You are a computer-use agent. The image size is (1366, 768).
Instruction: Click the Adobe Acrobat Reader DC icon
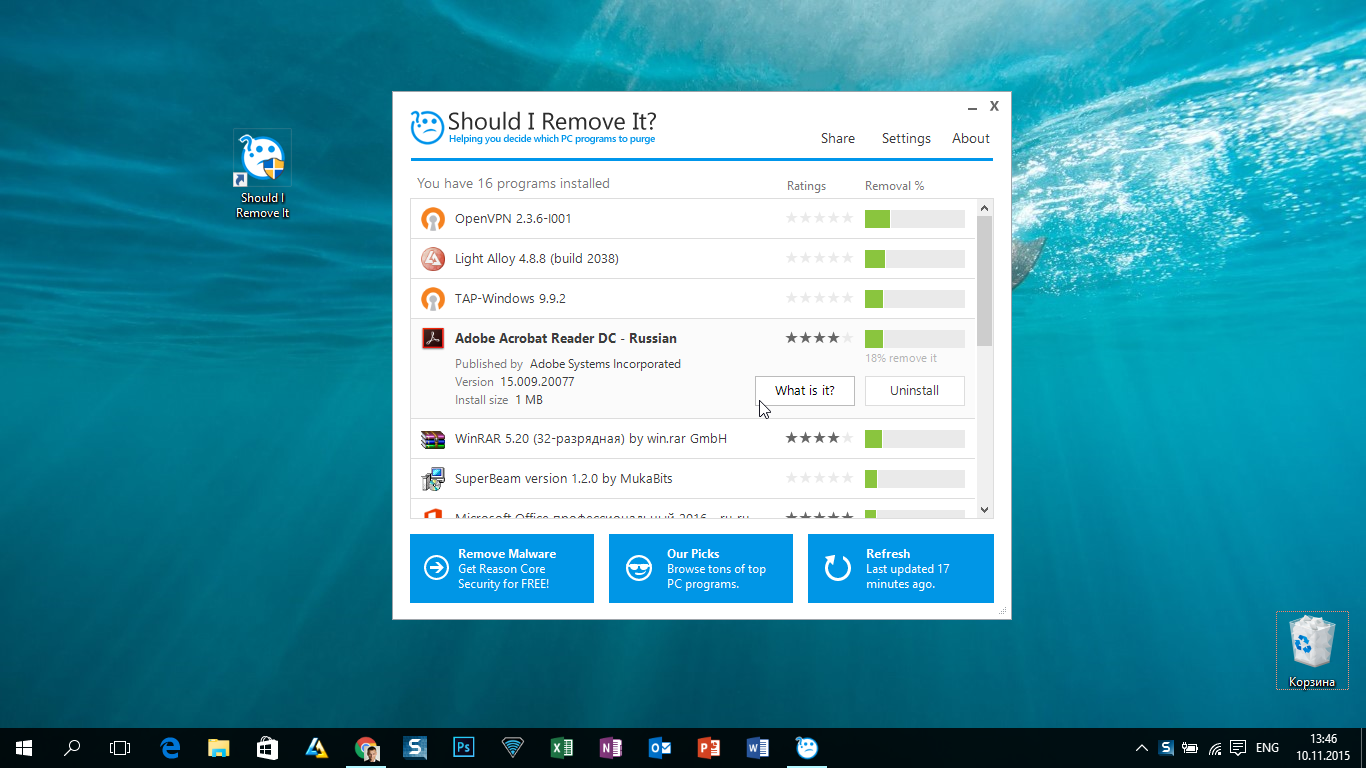pos(432,339)
